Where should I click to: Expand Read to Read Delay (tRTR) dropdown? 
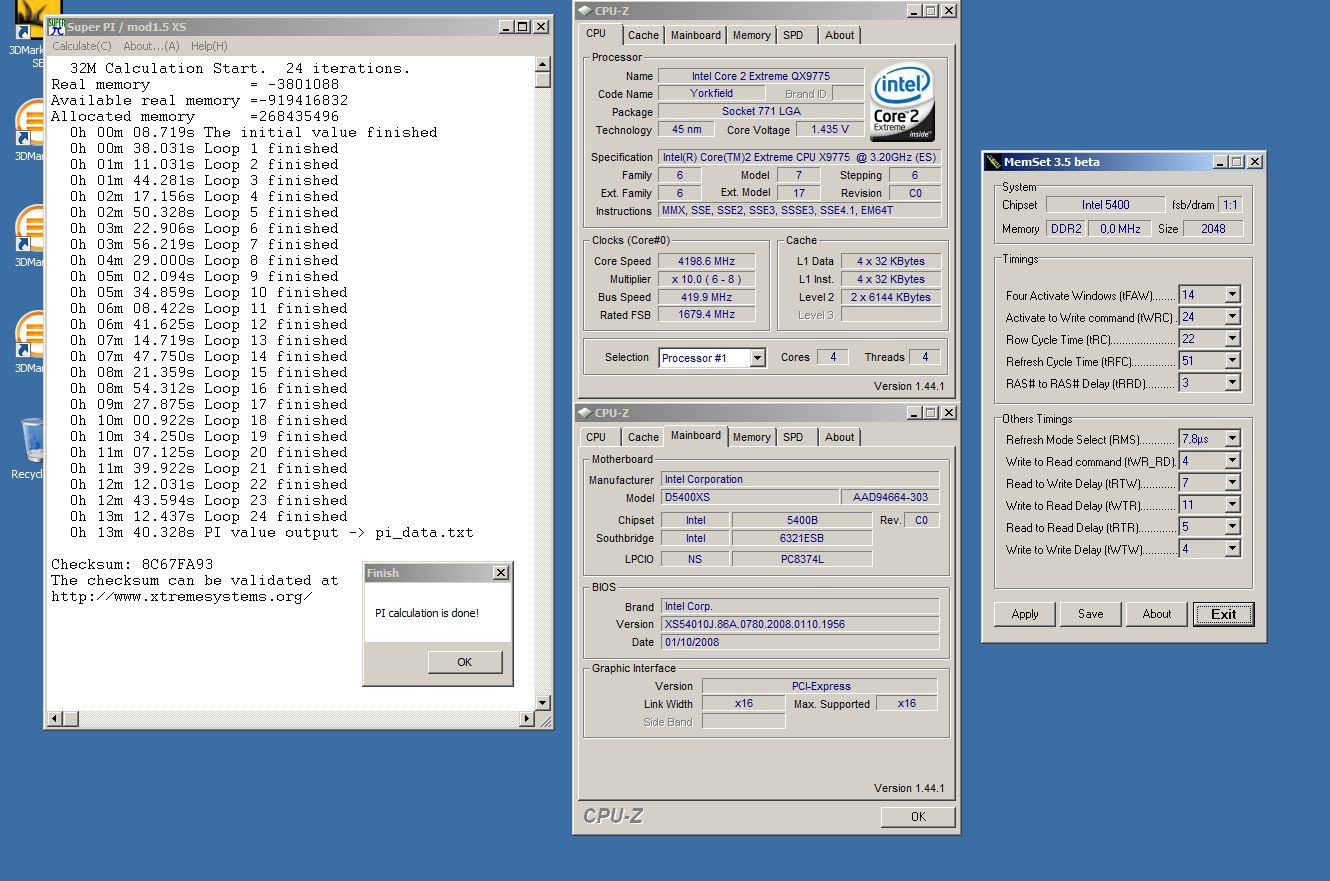click(x=1232, y=527)
